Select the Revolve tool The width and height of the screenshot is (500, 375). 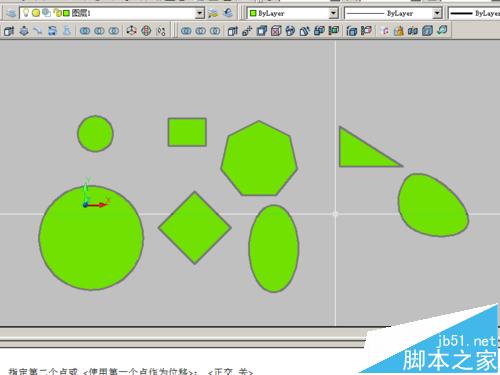pyautogui.click(x=52, y=31)
